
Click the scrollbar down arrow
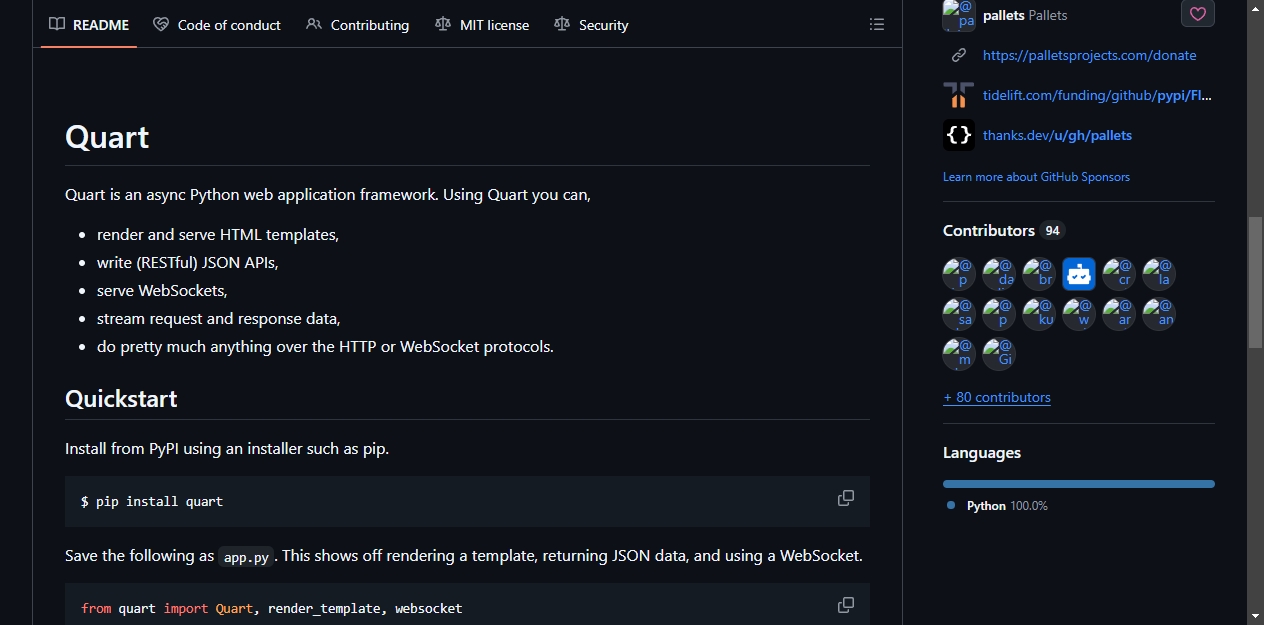1255,616
